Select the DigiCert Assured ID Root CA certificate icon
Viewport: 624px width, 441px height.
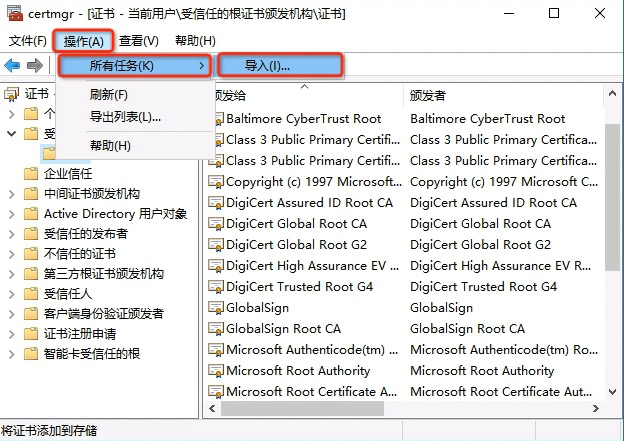click(x=215, y=203)
